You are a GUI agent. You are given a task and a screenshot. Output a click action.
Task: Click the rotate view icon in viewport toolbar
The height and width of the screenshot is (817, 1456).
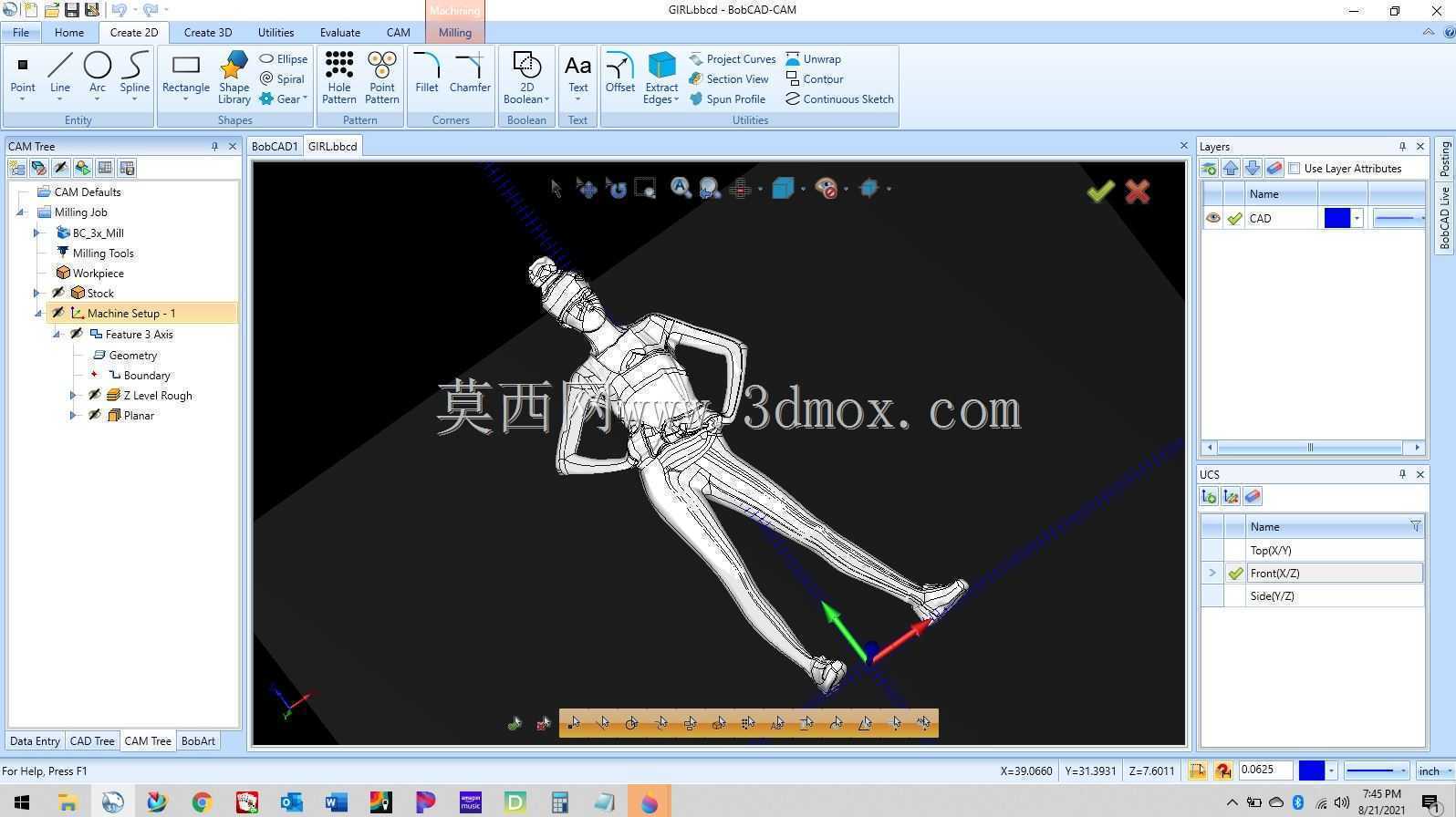[x=616, y=189]
